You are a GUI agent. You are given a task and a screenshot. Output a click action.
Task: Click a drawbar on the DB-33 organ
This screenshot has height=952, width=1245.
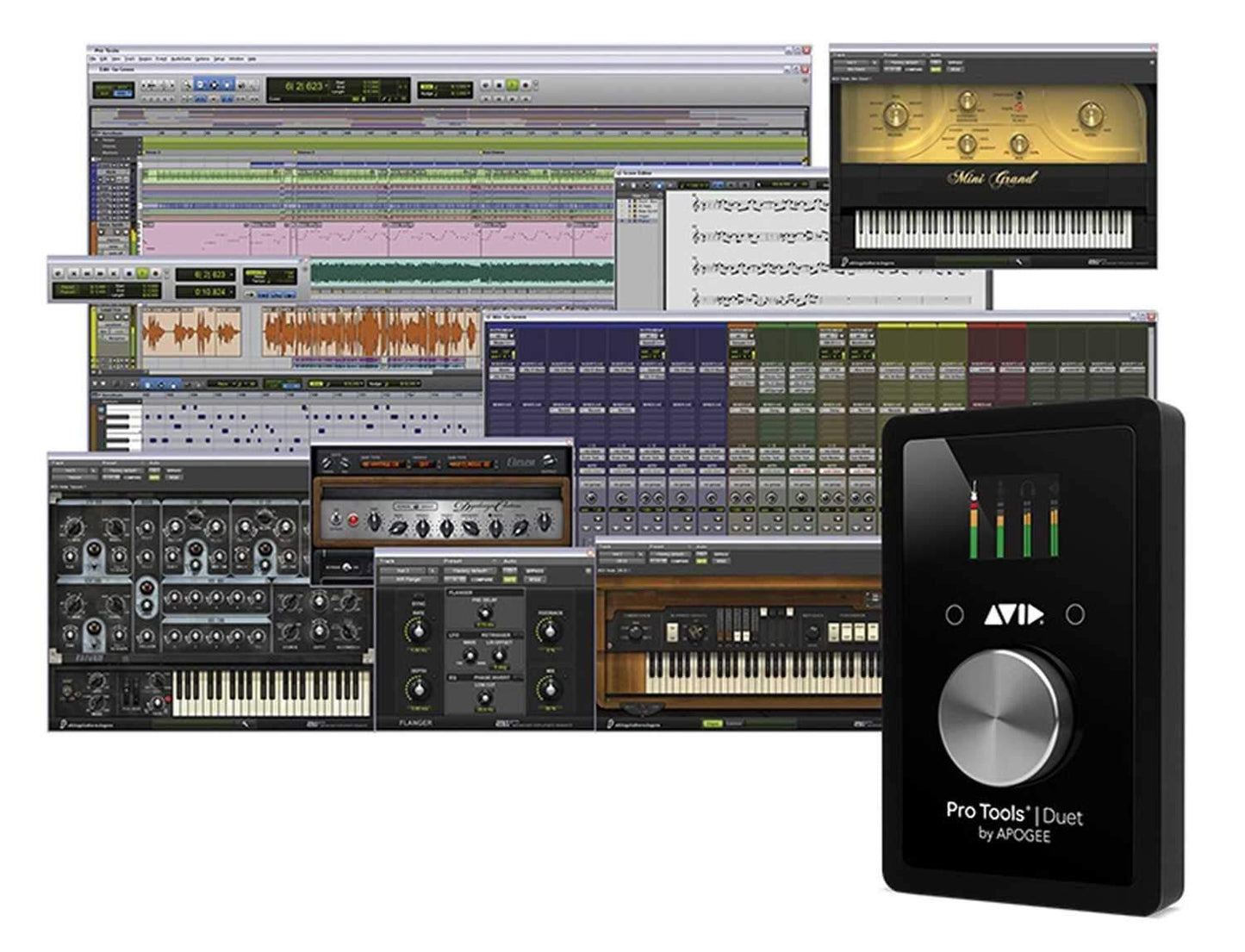click(738, 637)
